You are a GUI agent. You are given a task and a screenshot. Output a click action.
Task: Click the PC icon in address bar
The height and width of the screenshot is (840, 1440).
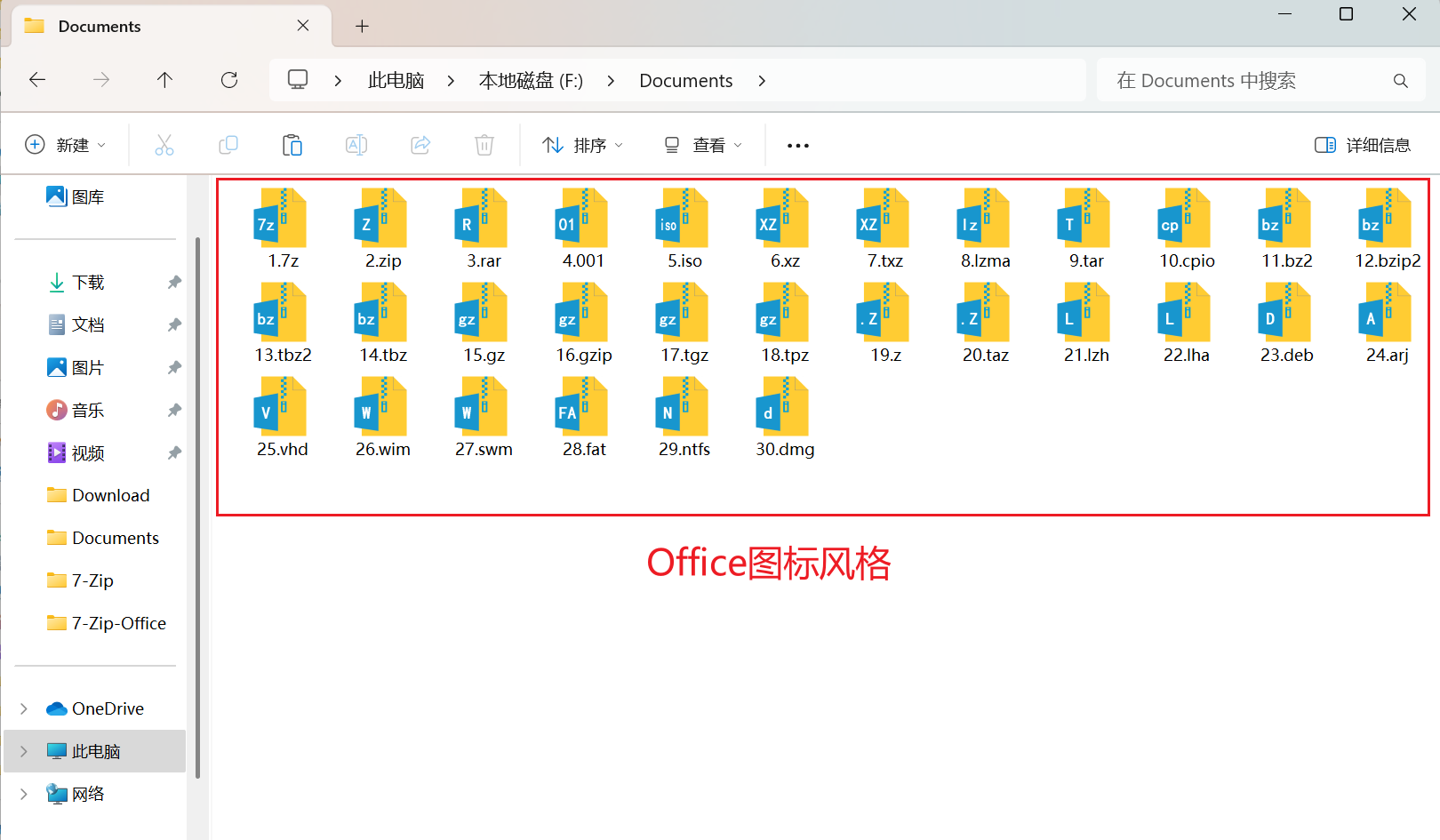[298, 80]
